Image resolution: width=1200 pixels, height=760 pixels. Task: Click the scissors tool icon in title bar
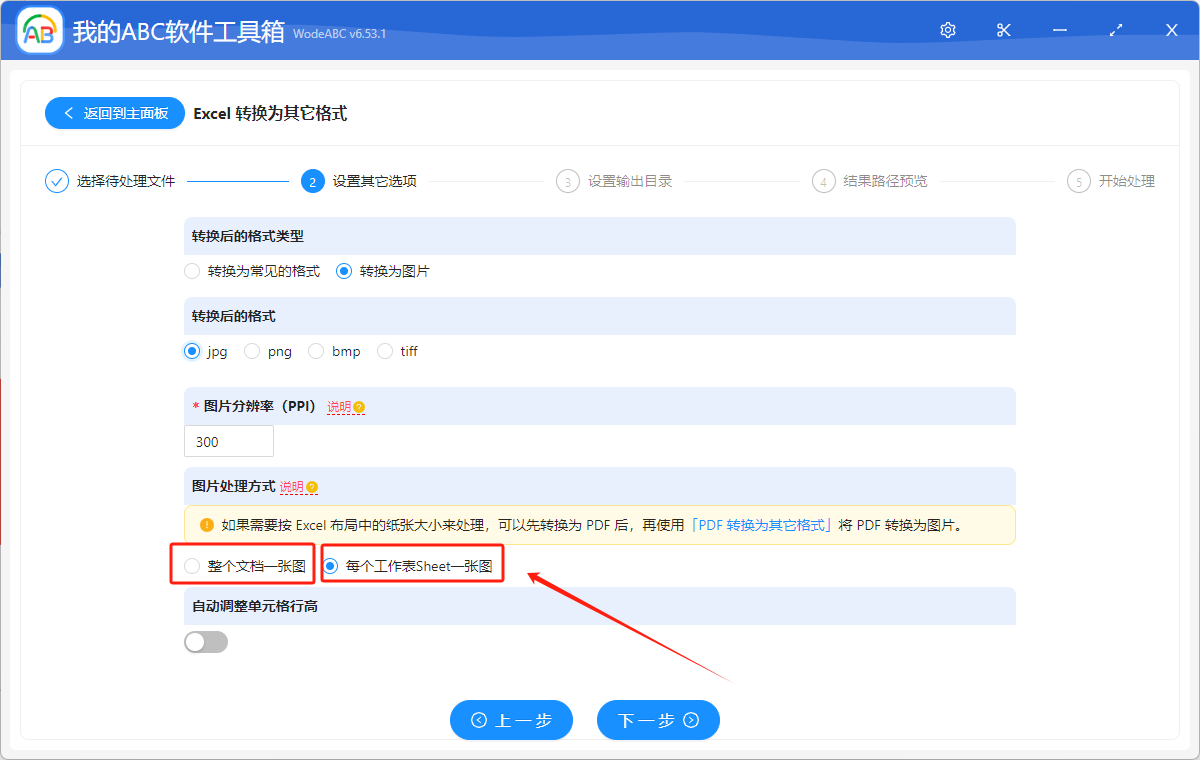[1003, 29]
